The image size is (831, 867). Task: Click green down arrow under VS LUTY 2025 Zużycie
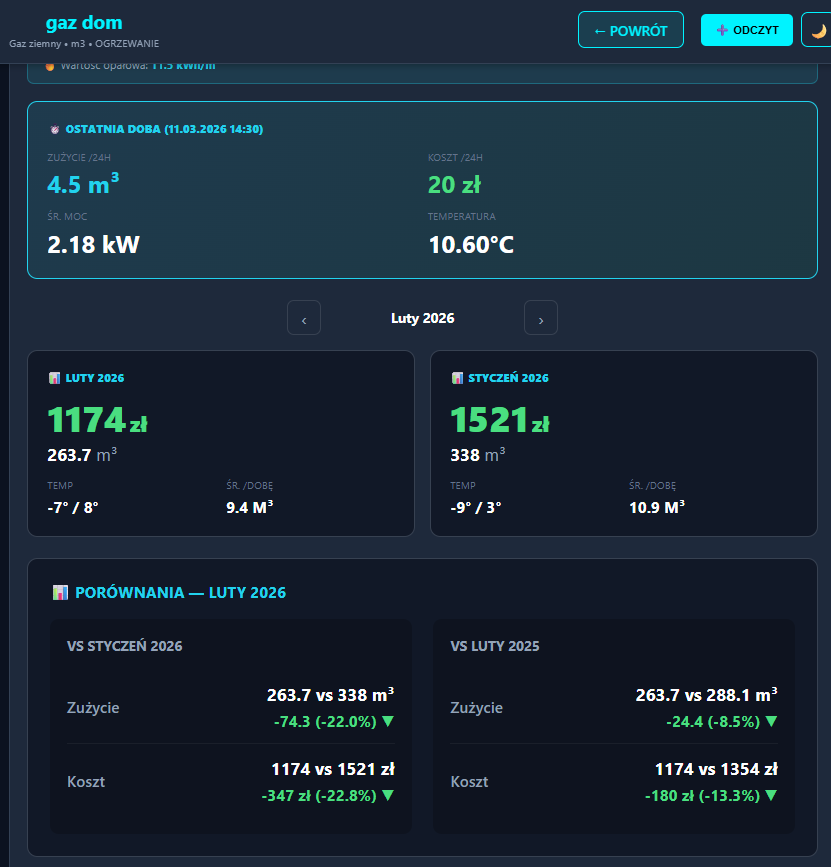771,721
